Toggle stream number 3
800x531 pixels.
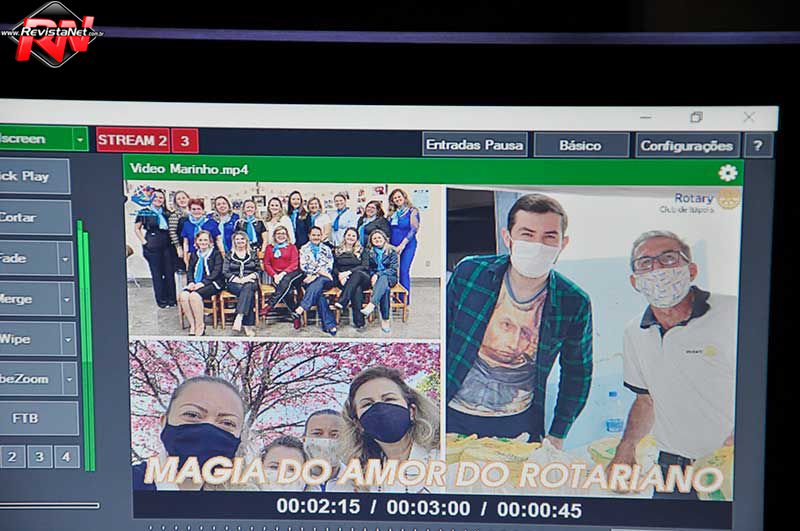point(184,141)
